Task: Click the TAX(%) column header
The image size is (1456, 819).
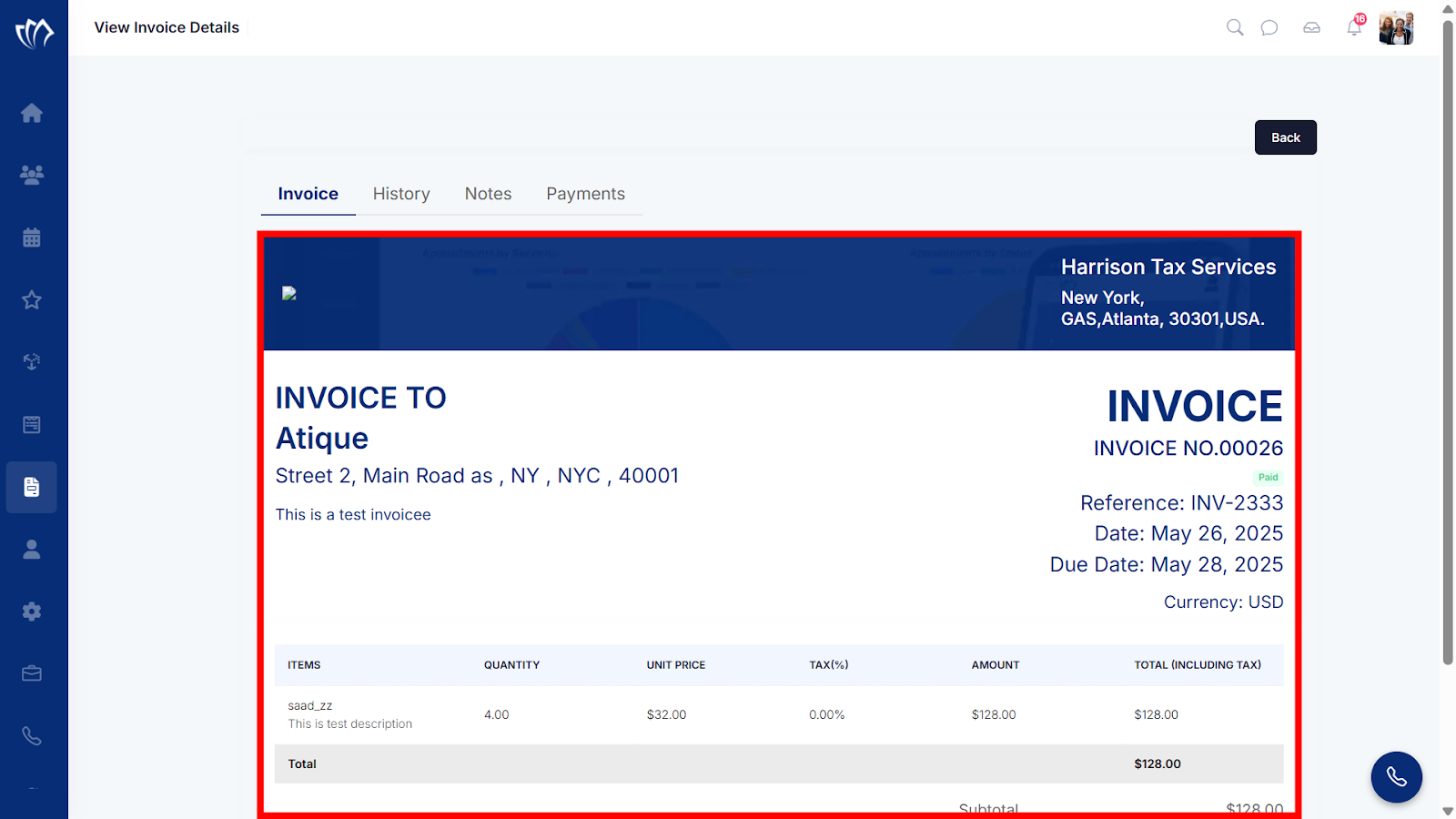Action: click(829, 665)
